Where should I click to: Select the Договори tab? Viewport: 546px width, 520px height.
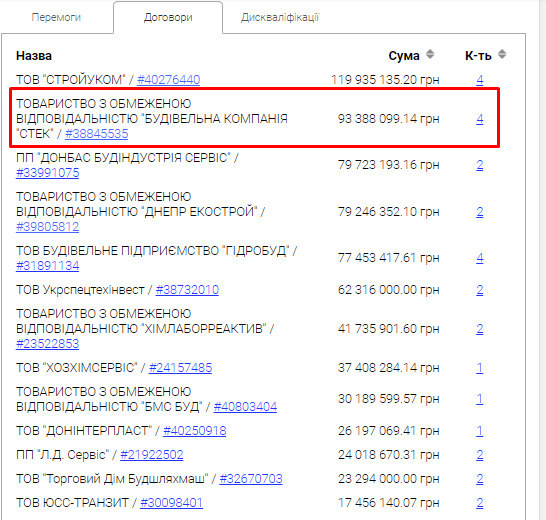pyautogui.click(x=168, y=17)
